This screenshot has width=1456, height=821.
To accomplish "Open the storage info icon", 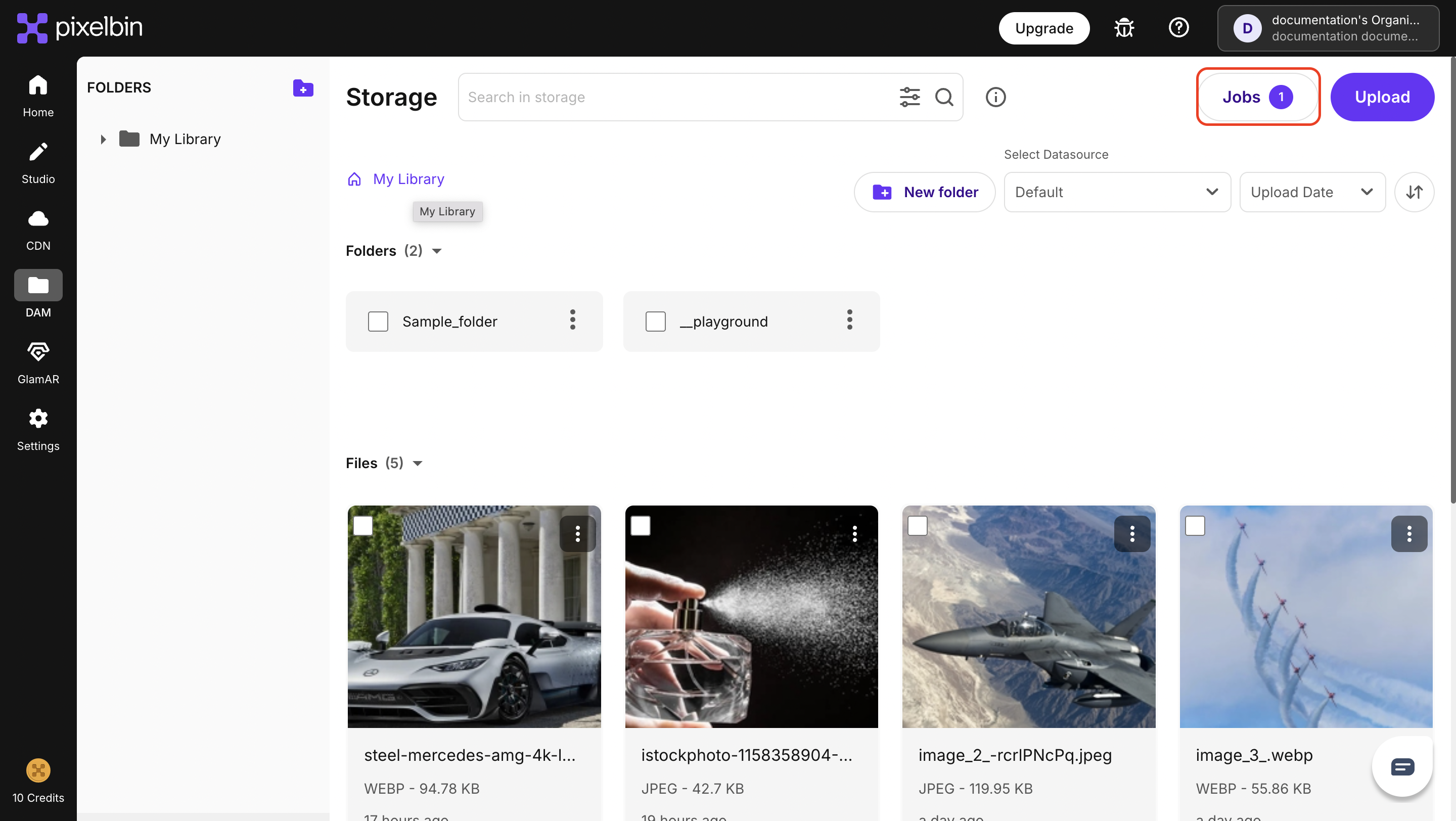I will pyautogui.click(x=995, y=97).
